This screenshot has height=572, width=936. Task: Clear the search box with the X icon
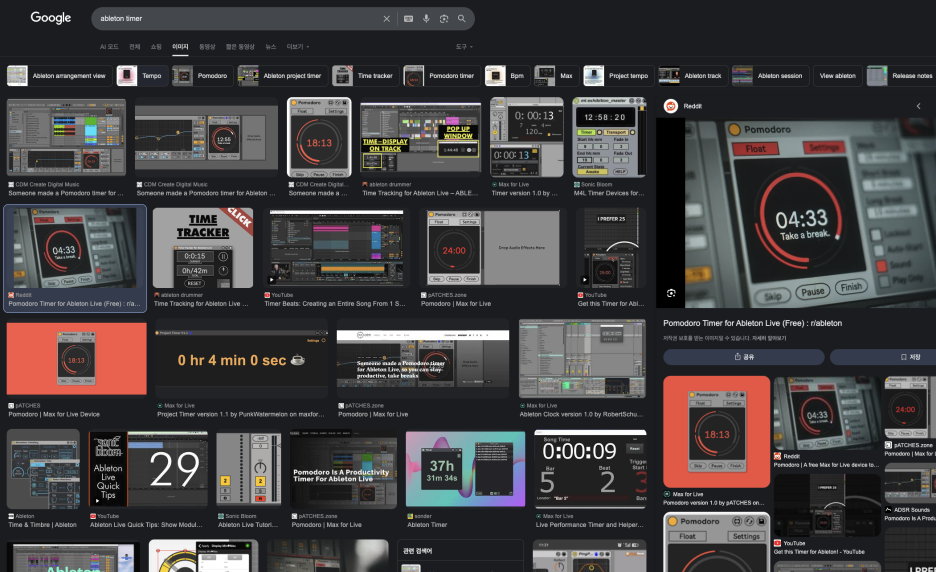click(386, 19)
